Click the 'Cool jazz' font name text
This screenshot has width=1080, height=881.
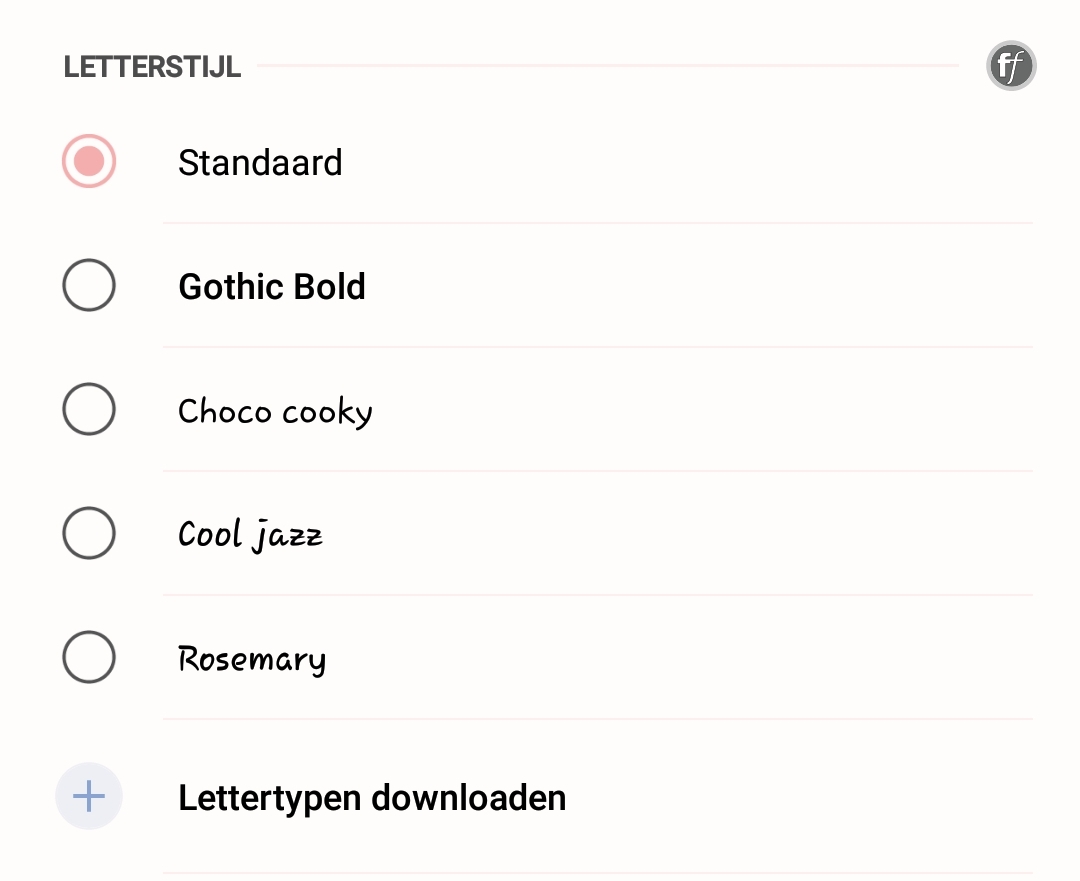click(x=250, y=535)
